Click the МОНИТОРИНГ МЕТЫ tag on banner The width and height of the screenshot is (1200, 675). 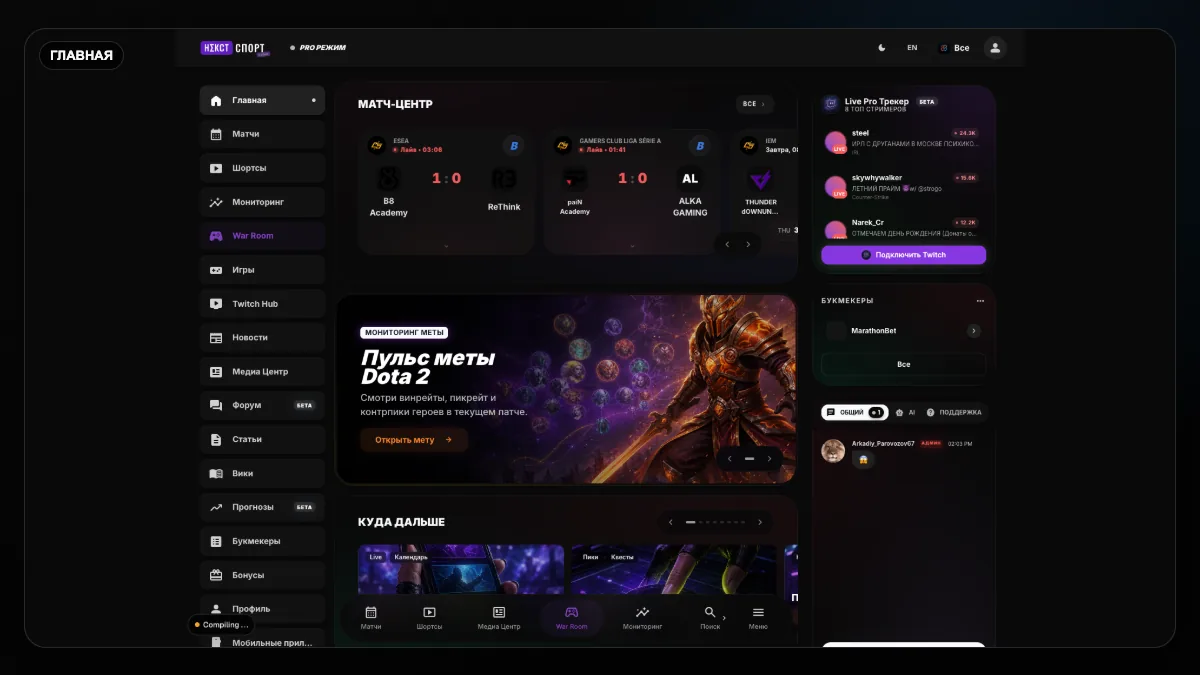click(405, 333)
